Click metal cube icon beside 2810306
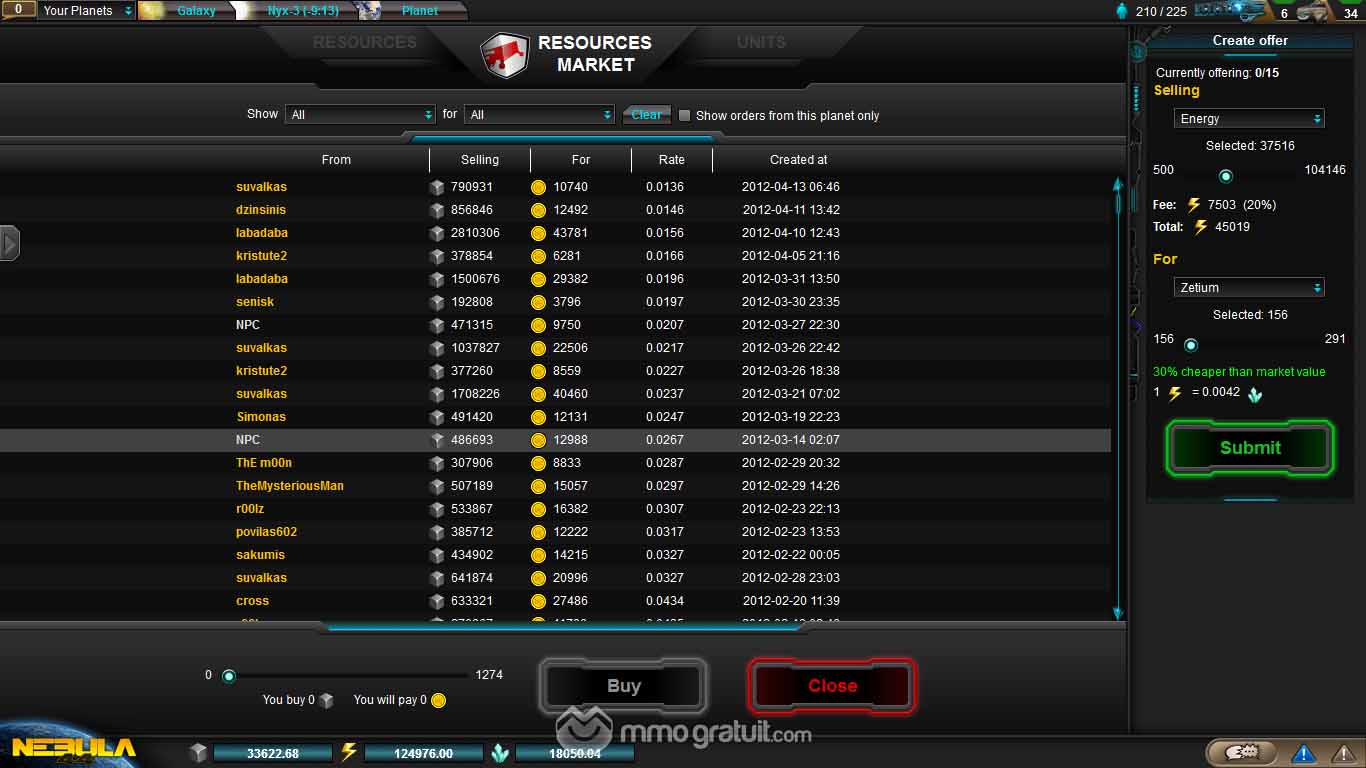The image size is (1366, 768). pos(437,233)
